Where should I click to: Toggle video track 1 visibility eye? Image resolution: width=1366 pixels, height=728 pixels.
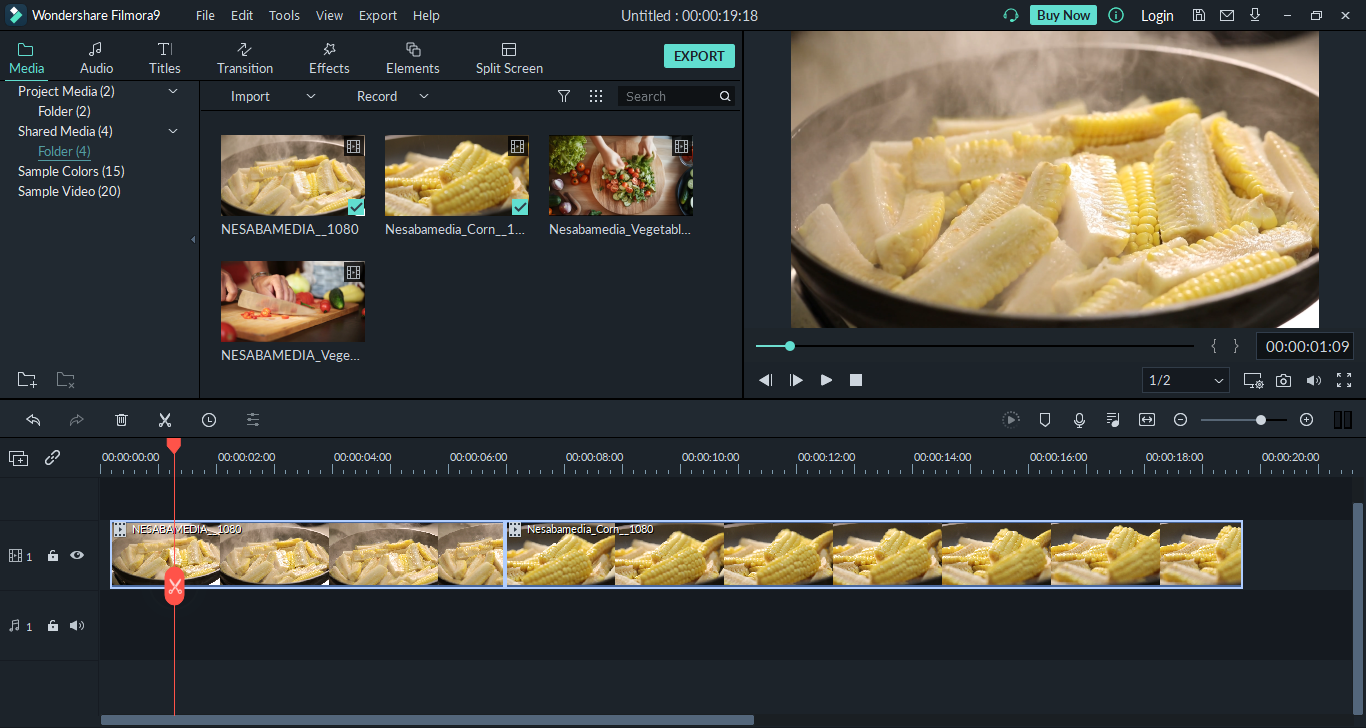(x=77, y=555)
